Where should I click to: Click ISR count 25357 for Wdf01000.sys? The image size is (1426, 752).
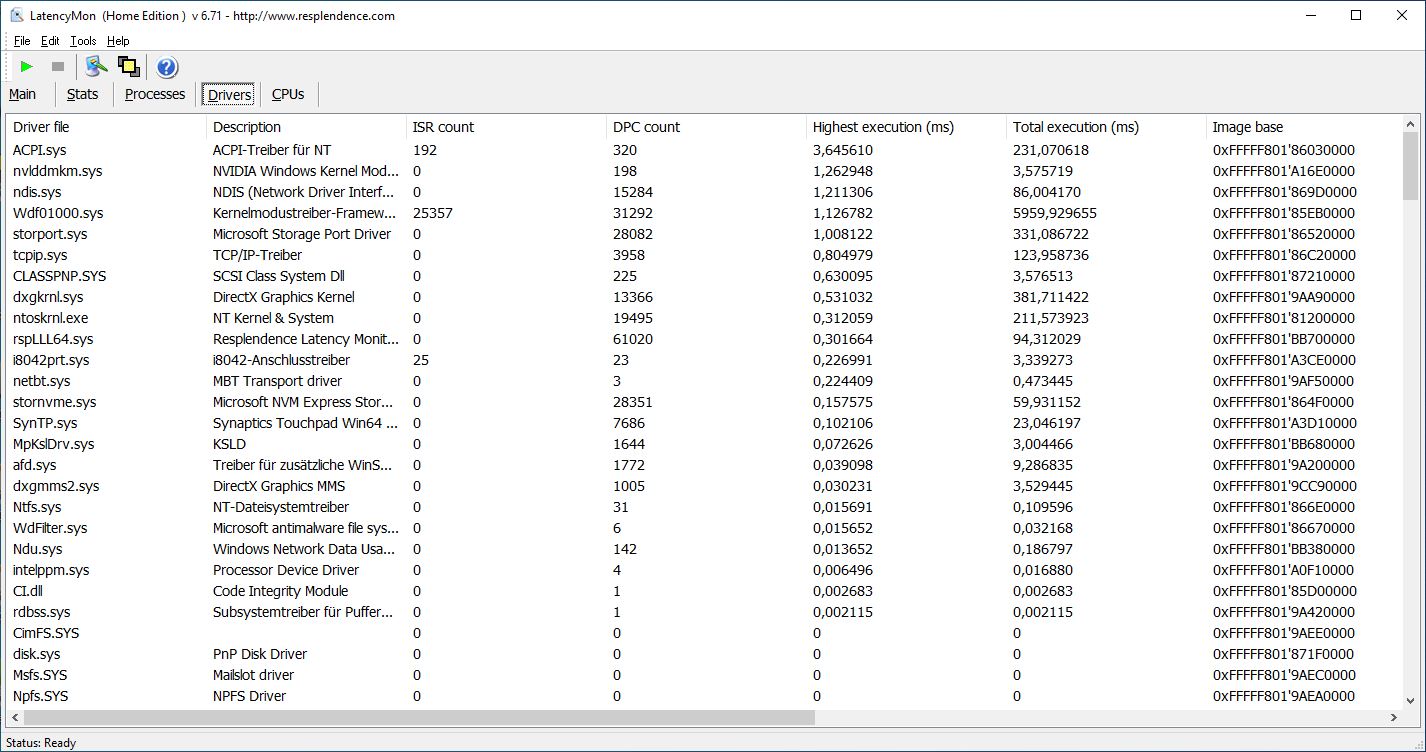click(433, 213)
